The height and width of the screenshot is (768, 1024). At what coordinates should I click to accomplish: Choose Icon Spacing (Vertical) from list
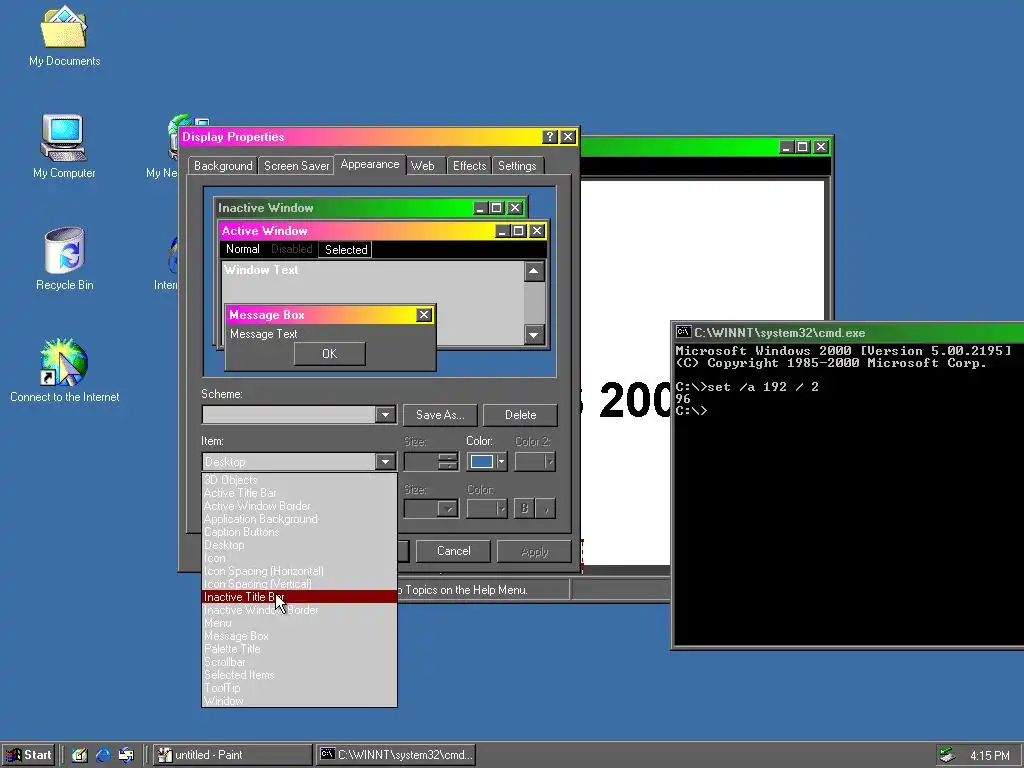(x=299, y=584)
